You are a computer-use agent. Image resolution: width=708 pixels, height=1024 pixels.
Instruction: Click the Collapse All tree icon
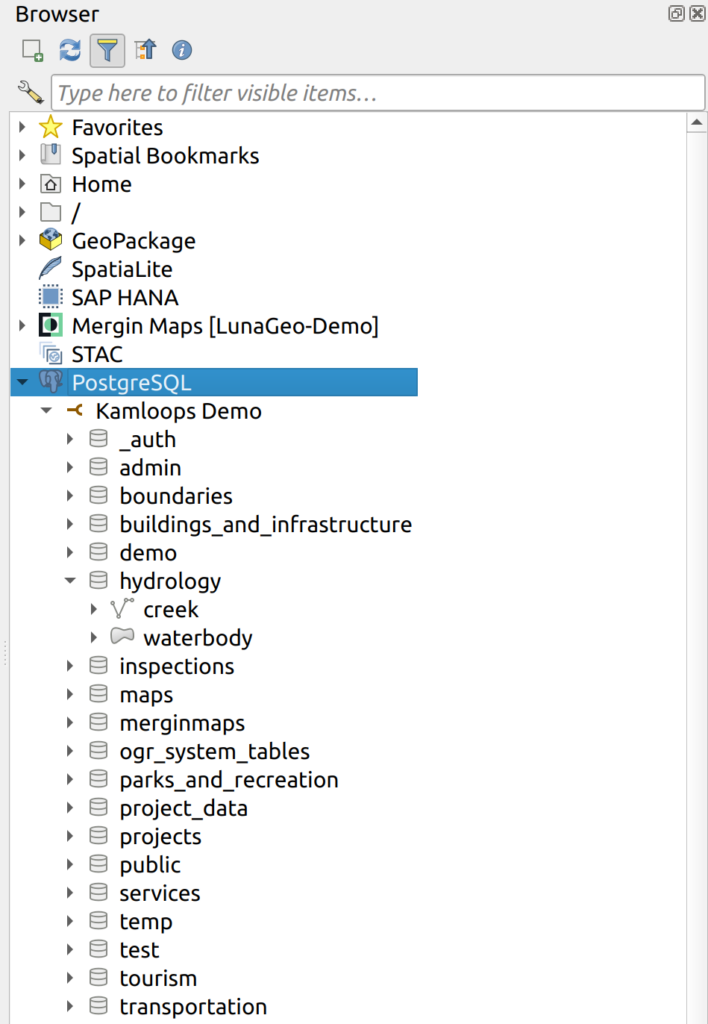[145, 50]
